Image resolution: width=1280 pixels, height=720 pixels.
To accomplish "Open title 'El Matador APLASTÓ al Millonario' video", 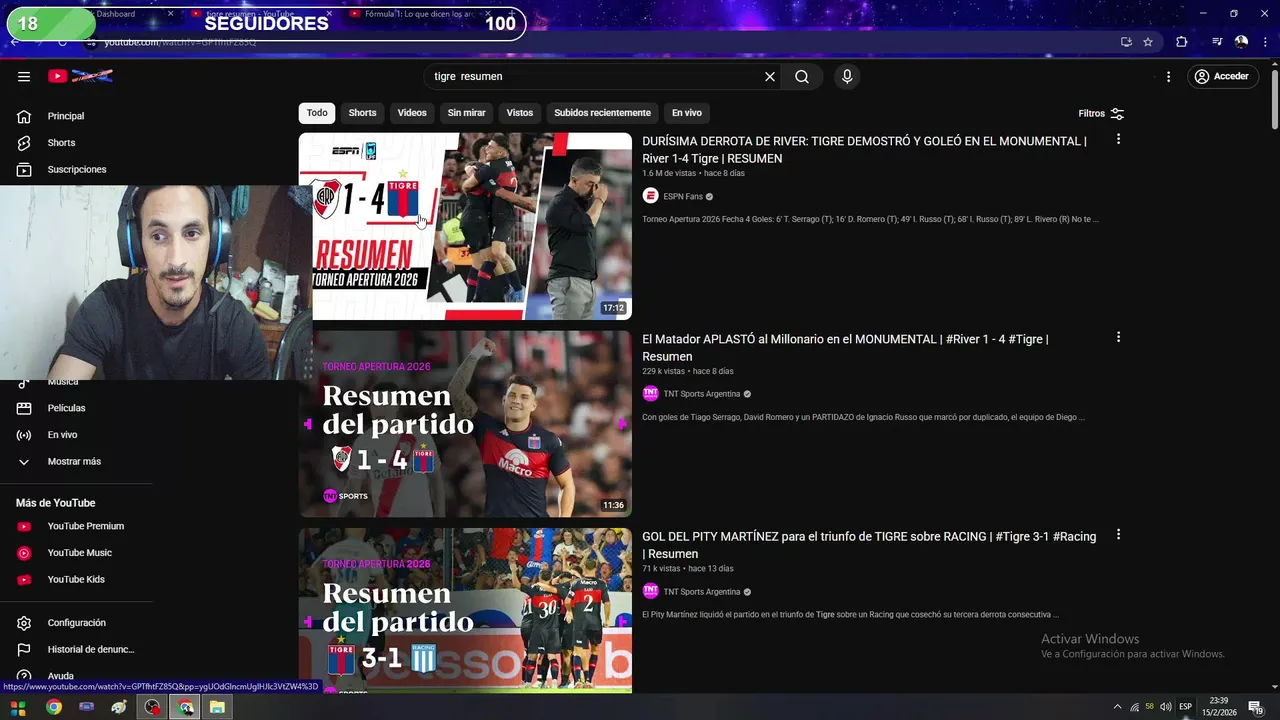I will coord(845,348).
